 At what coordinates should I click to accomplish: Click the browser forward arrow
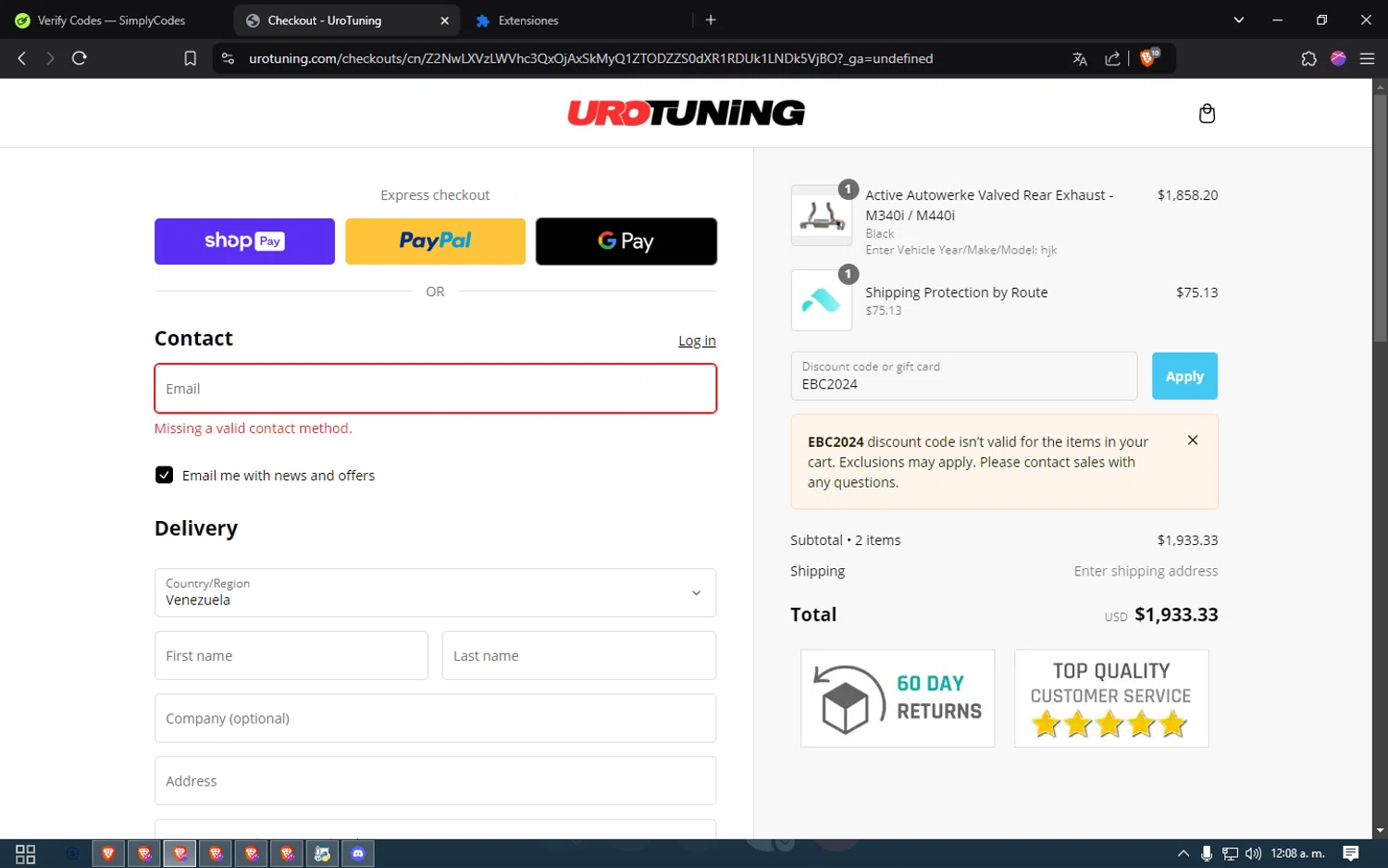tap(50, 58)
